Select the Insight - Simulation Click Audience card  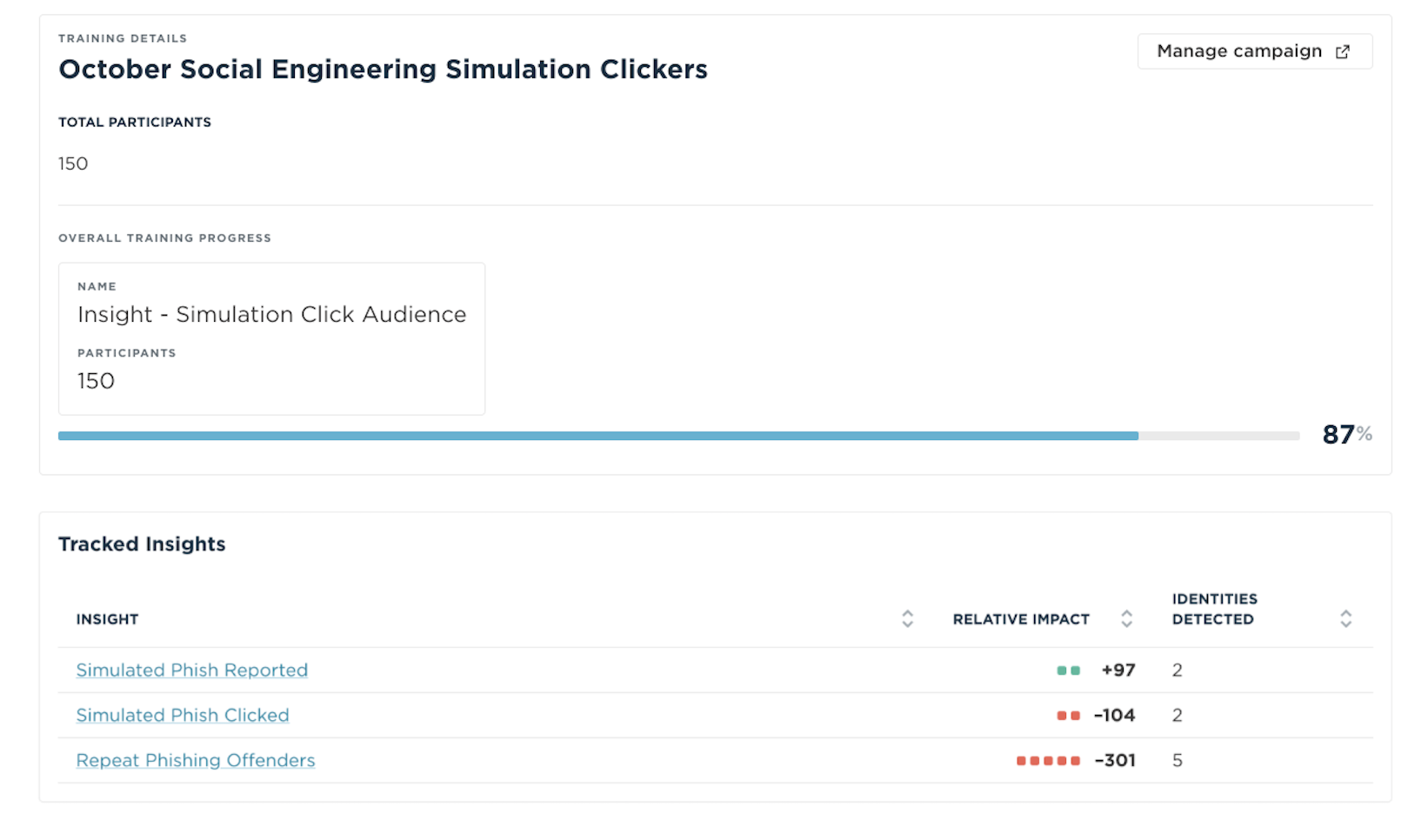coord(271,339)
